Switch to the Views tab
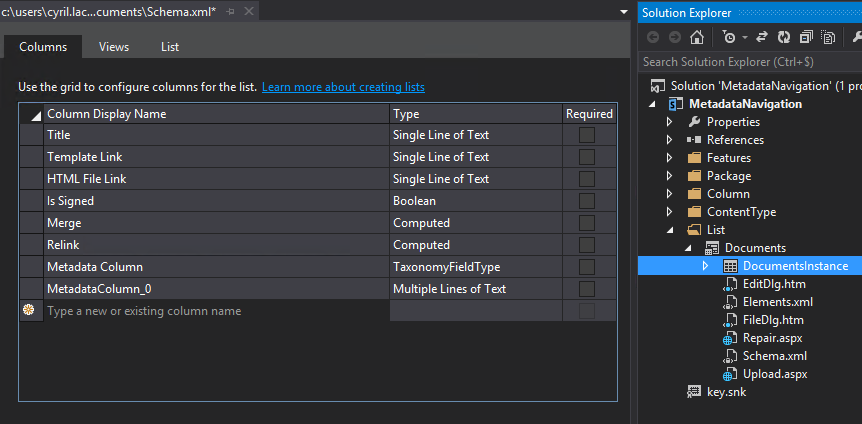The image size is (862, 424). [114, 47]
